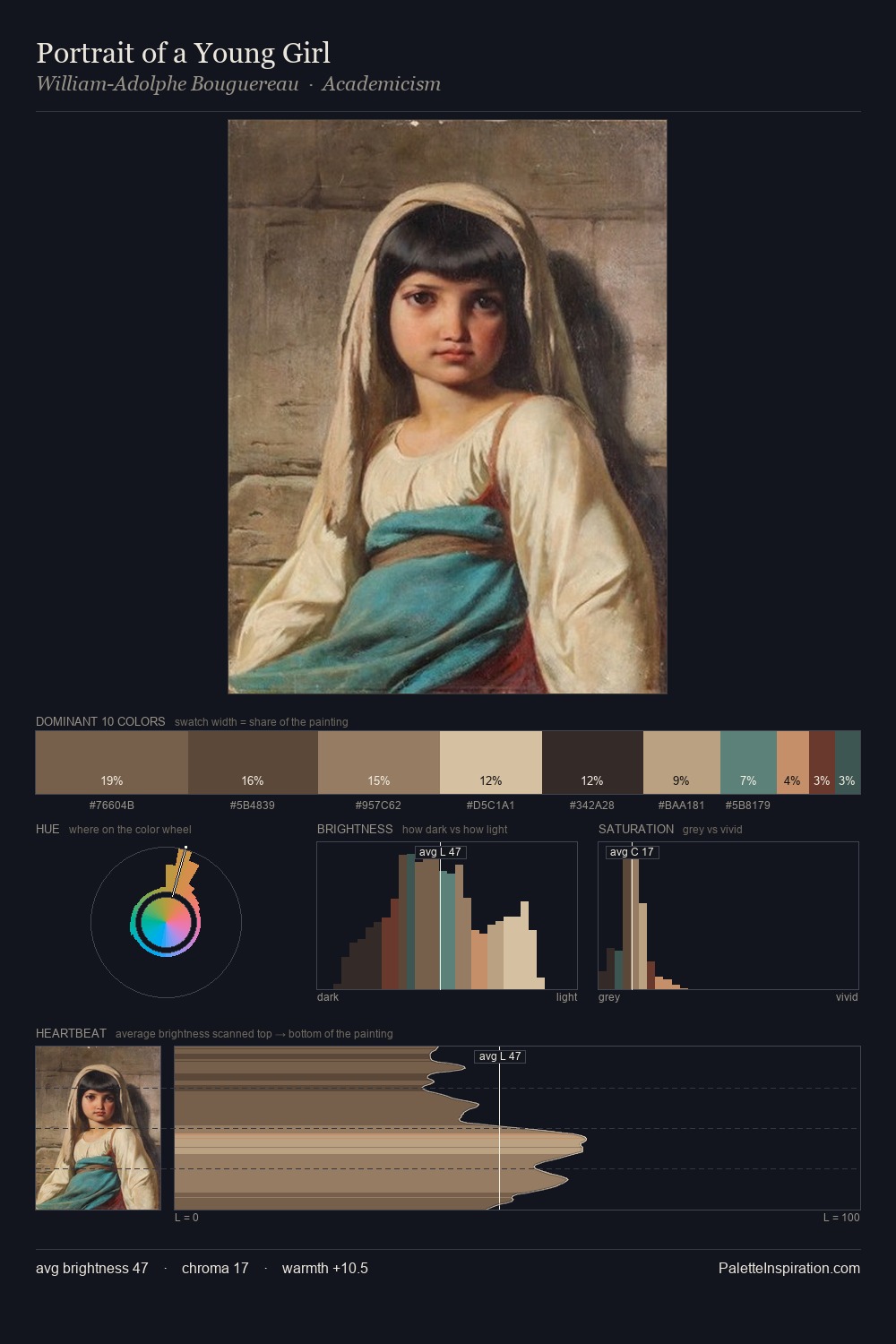The height and width of the screenshot is (1344, 896).
Task: Click the 4% peach color swatch
Action: pos(793,762)
